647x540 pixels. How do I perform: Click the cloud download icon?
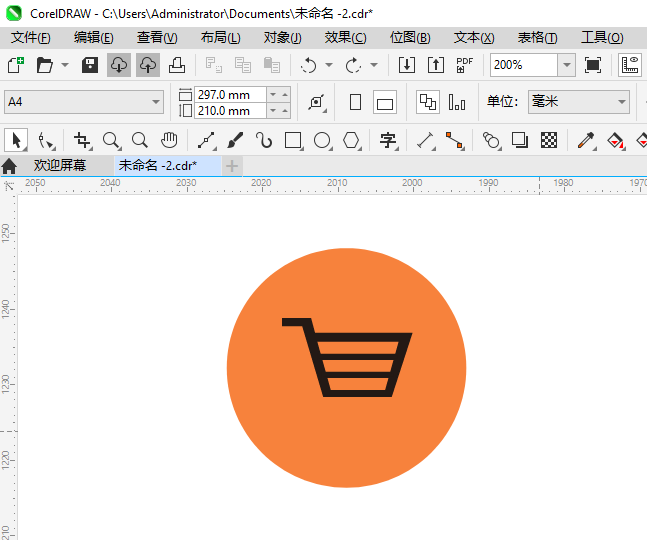[119, 65]
